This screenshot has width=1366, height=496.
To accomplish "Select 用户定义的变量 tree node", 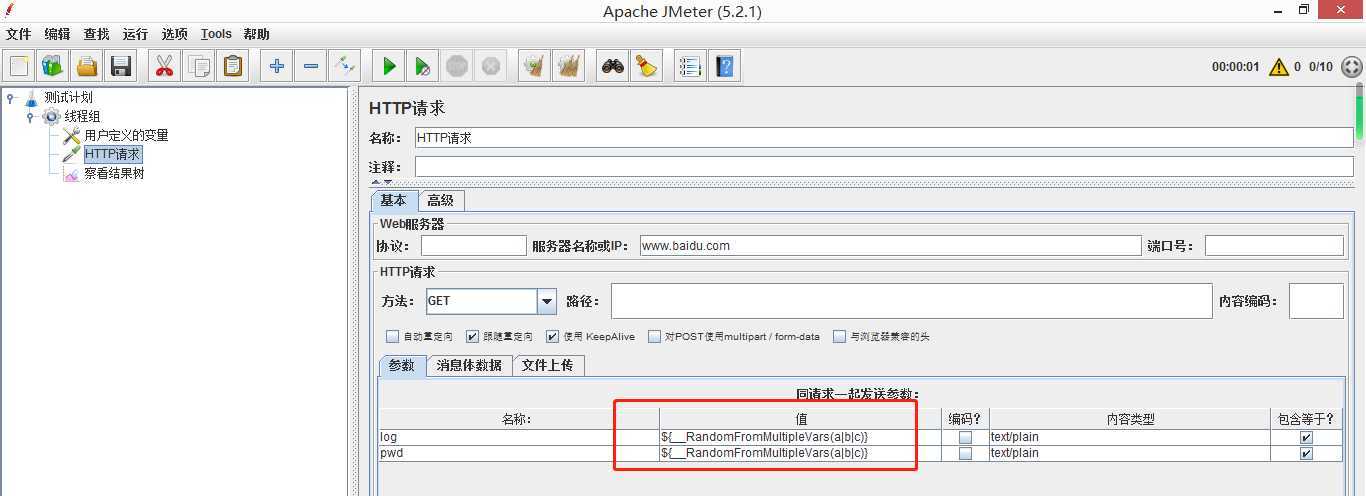I will click(126, 135).
